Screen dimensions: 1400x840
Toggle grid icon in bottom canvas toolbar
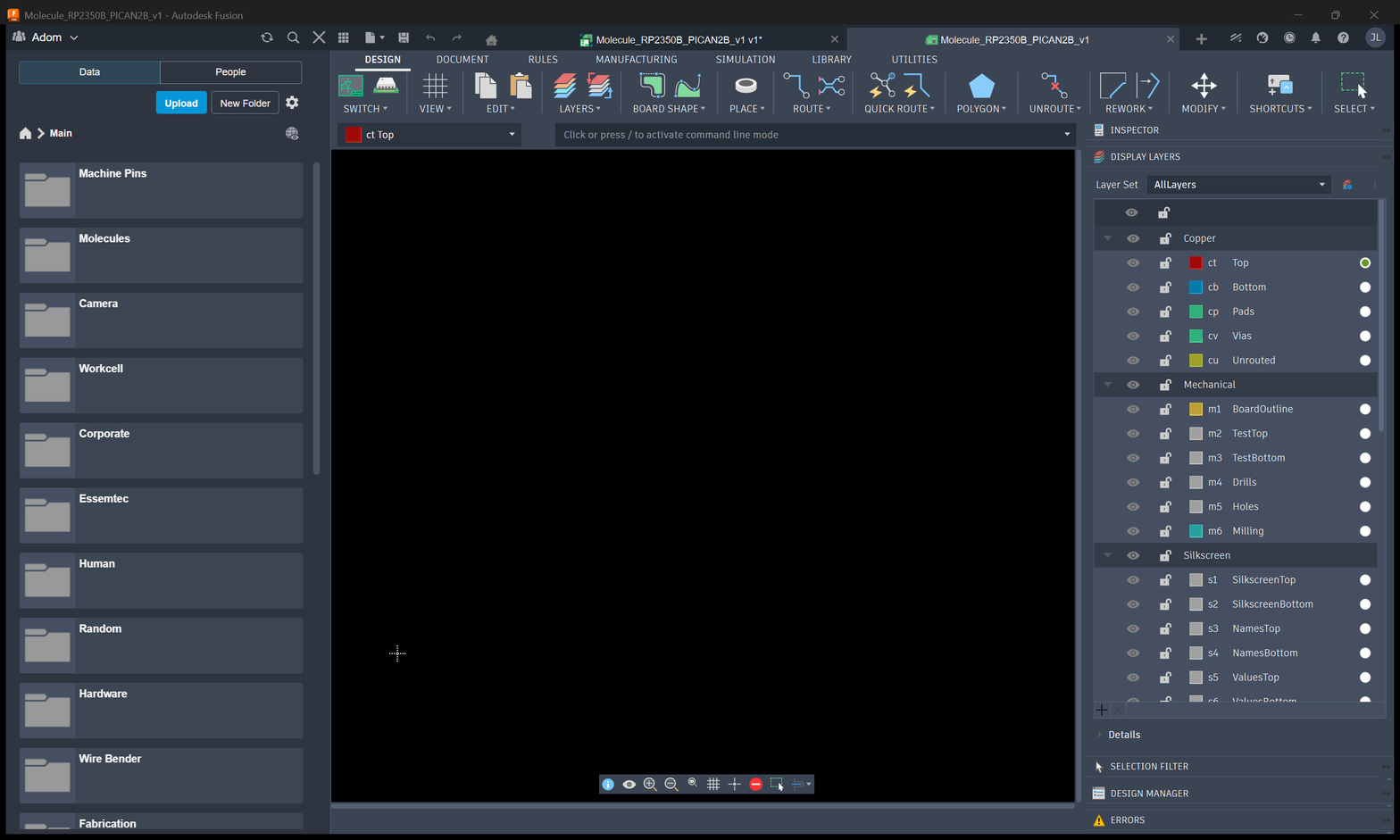click(x=713, y=784)
